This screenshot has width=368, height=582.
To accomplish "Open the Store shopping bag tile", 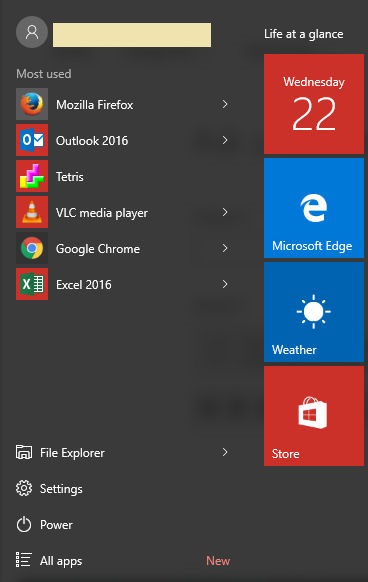I will click(x=314, y=416).
